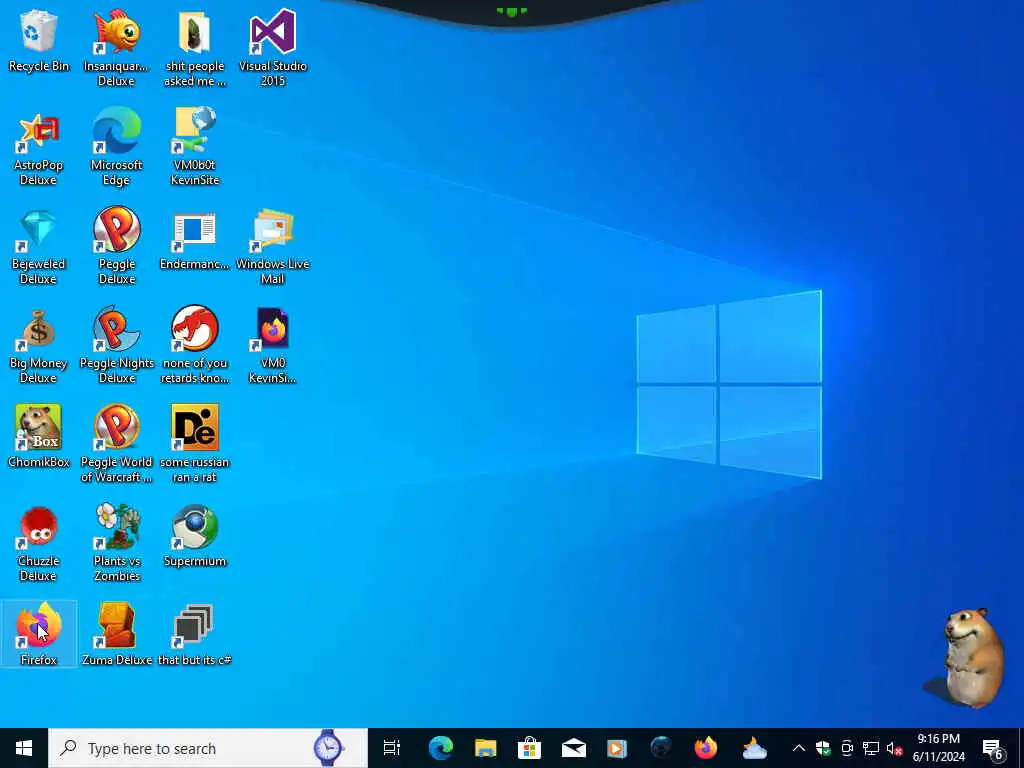Open the weather widget in the taskbar
Image resolution: width=1024 pixels, height=768 pixels.
point(754,748)
